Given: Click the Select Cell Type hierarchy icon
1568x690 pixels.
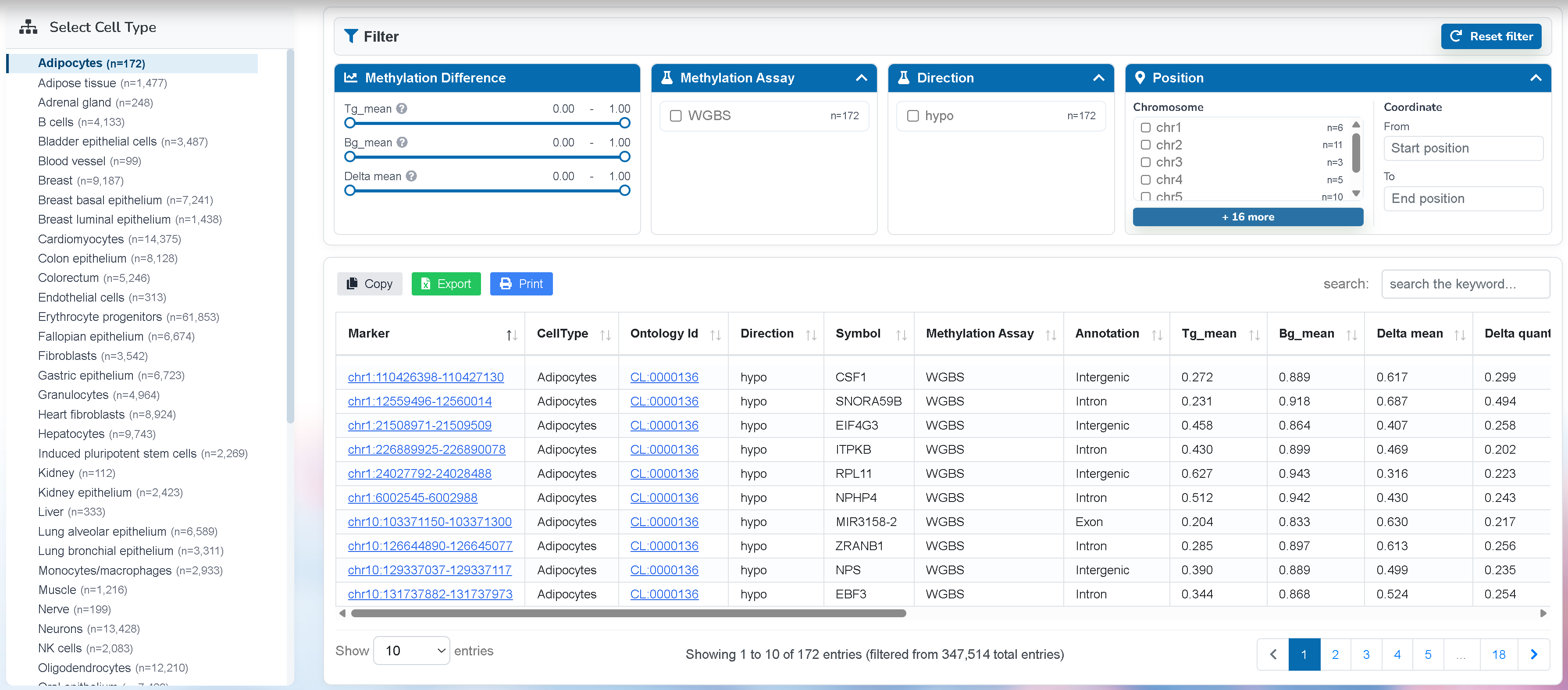Looking at the screenshot, I should tap(28, 27).
